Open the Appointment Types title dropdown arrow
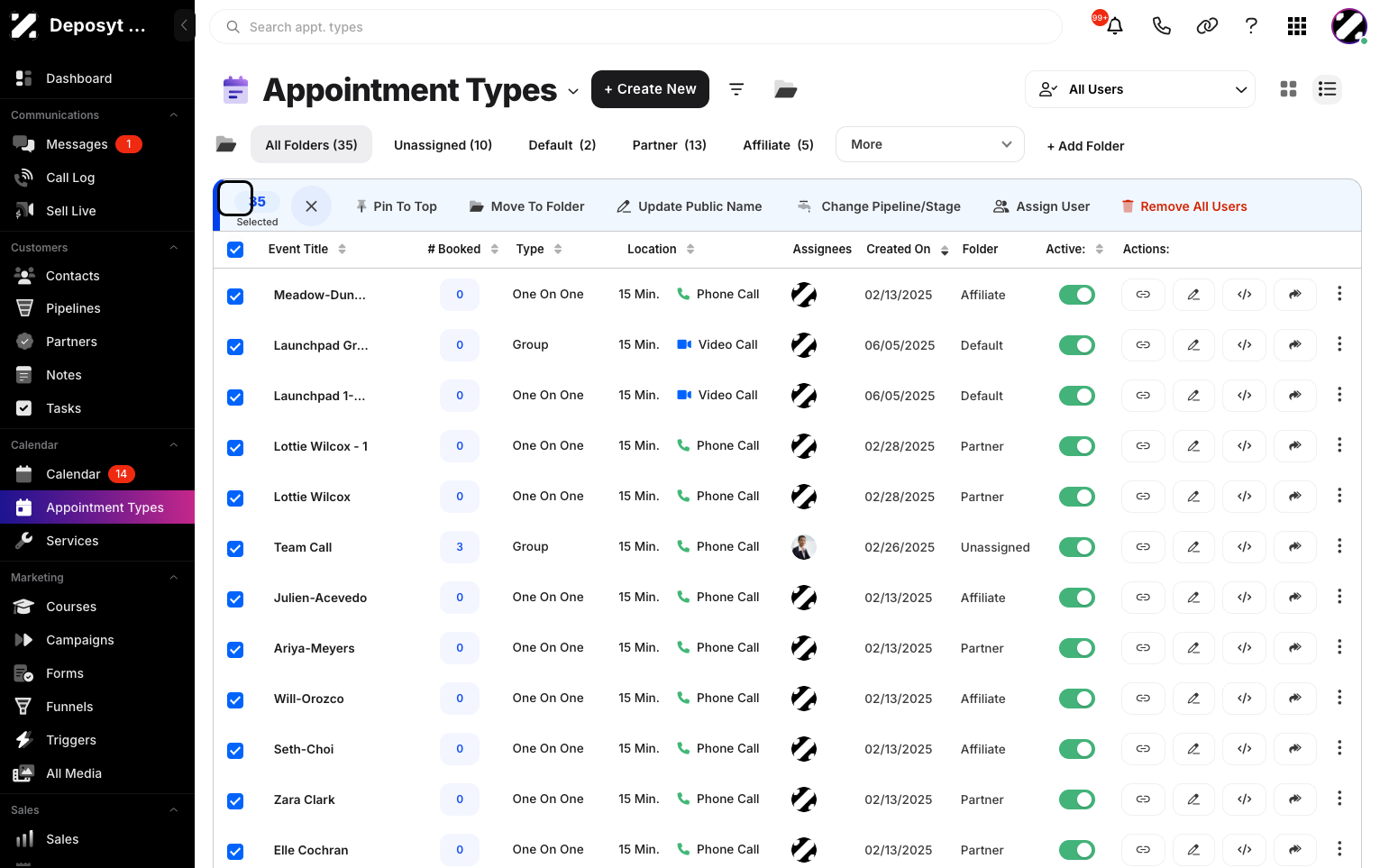 573,91
